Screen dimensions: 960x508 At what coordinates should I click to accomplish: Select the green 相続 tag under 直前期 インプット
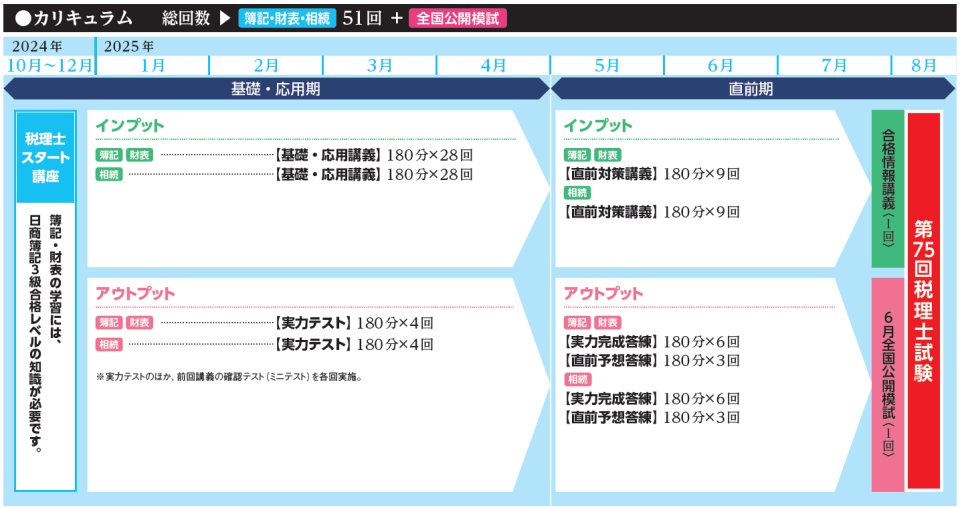(x=577, y=193)
